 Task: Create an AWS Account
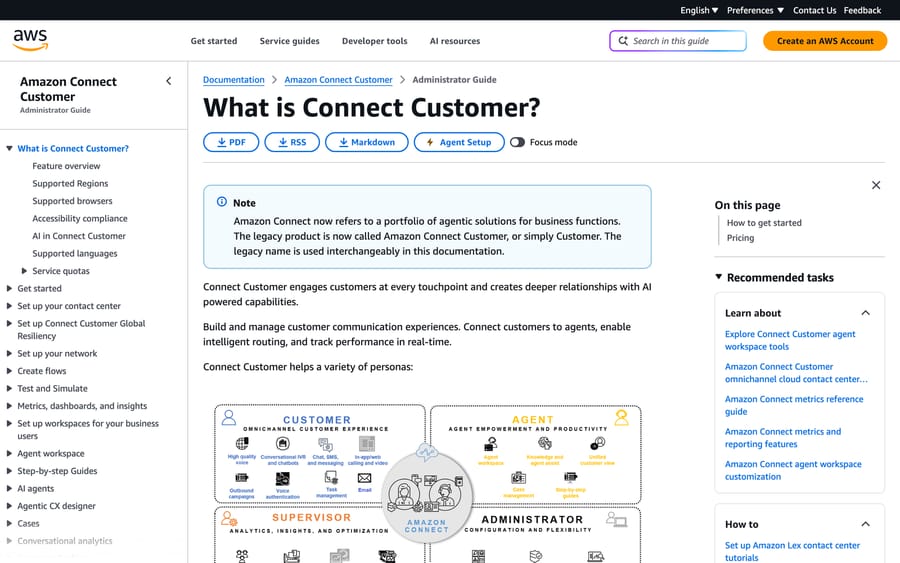(825, 41)
